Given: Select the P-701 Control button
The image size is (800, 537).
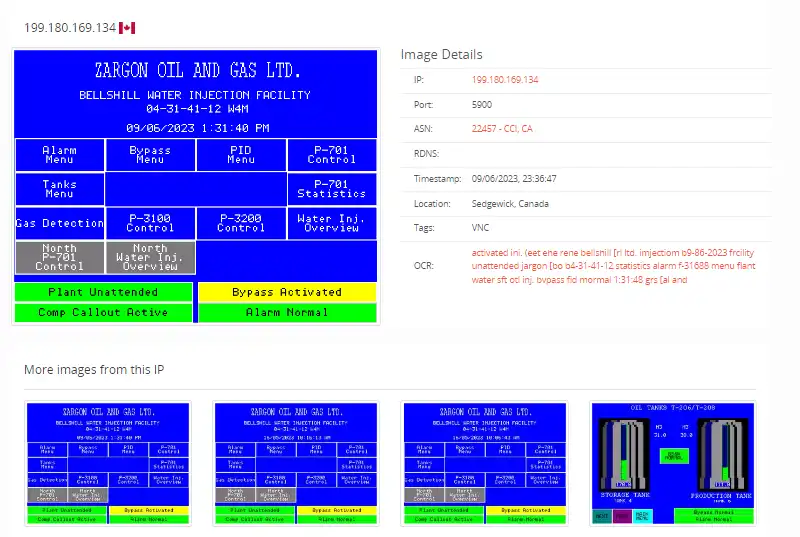Looking at the screenshot, I should pyautogui.click(x=332, y=155).
